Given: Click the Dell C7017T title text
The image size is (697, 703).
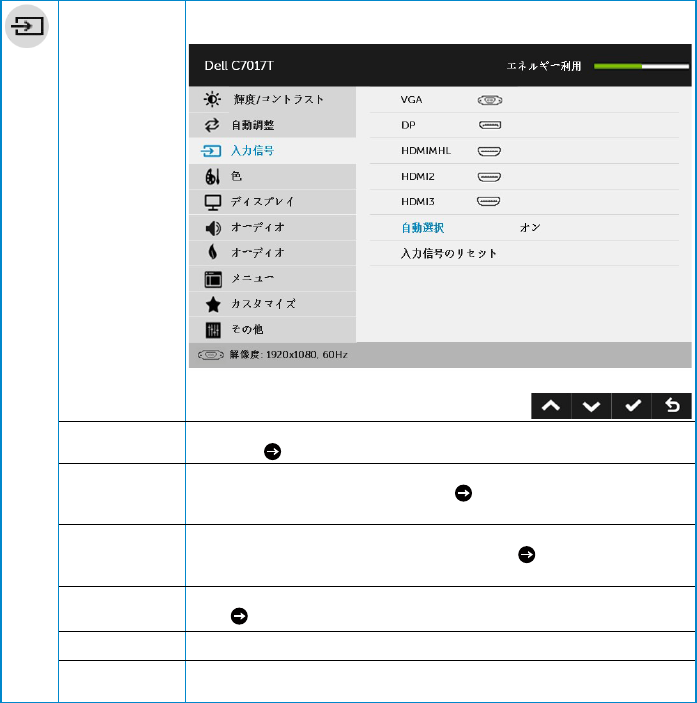Looking at the screenshot, I should pos(239,66).
